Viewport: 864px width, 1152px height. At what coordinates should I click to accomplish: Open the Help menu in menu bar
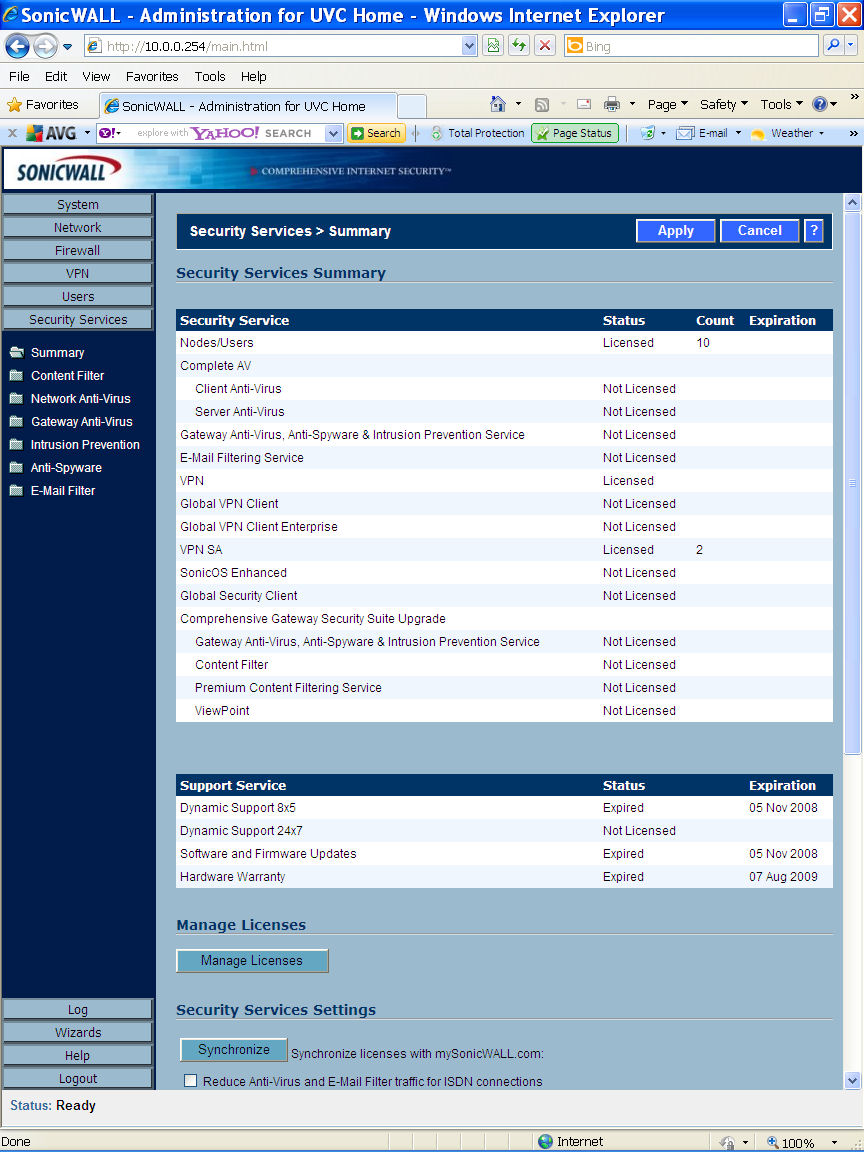point(253,76)
